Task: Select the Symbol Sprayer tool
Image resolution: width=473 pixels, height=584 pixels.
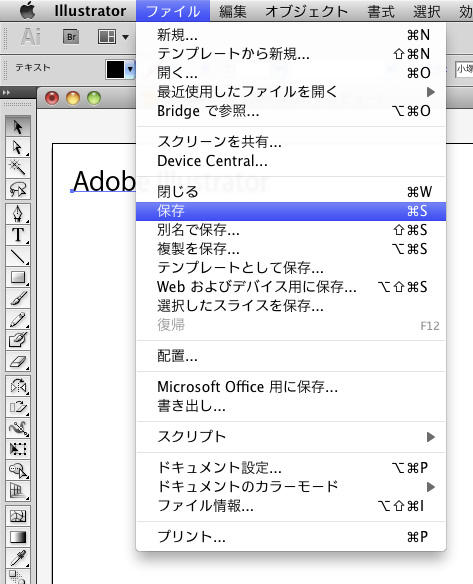Action: 18,470
